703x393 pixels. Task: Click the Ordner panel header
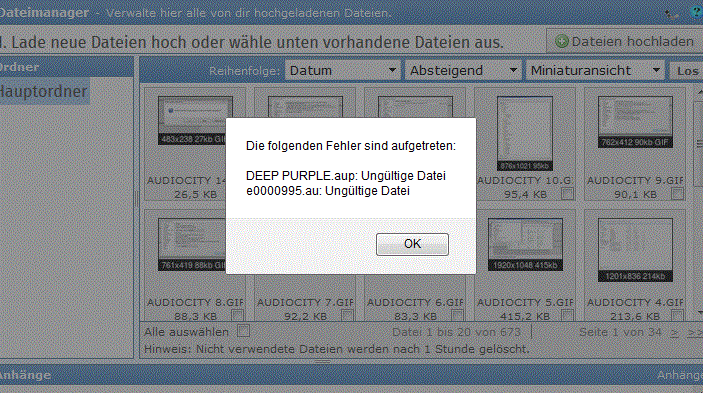[x=66, y=67]
